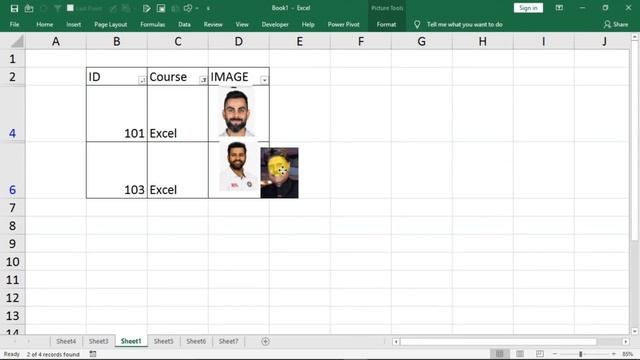
Task: Switch to the Insert ribbon tab
Action: point(73,24)
